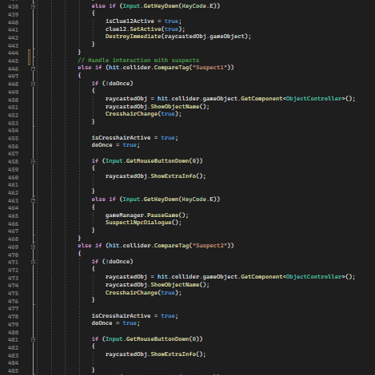Click "isCrosshairActive" on line 455
The height and width of the screenshot is (375, 375).
click(x=121, y=138)
